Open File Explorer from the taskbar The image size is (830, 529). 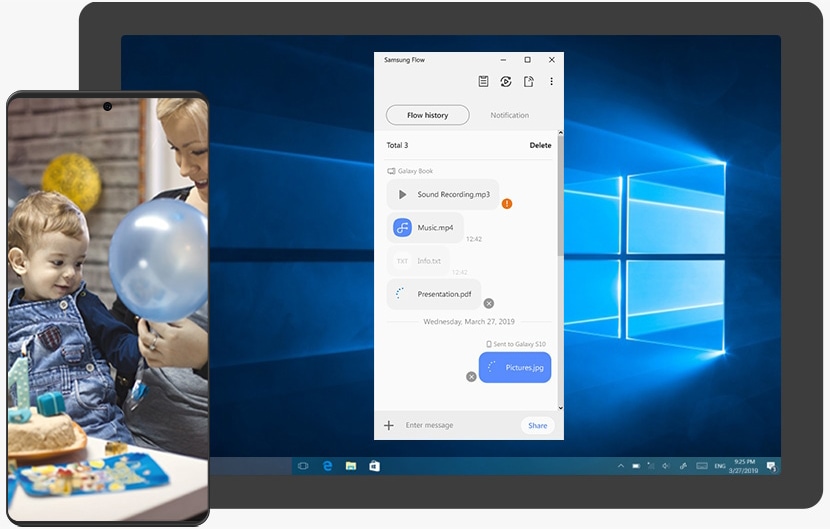[x=351, y=466]
